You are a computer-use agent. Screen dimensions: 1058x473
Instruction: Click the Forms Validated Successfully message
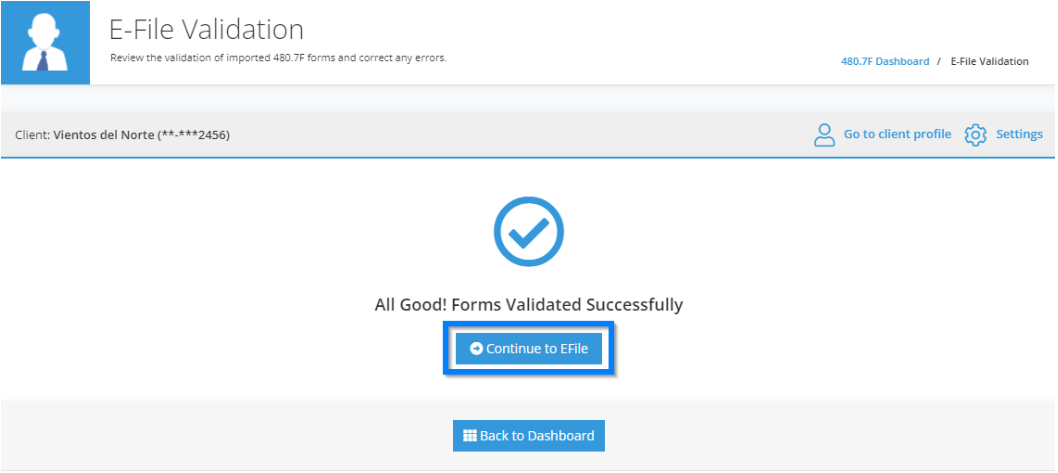pyautogui.click(x=567, y=305)
